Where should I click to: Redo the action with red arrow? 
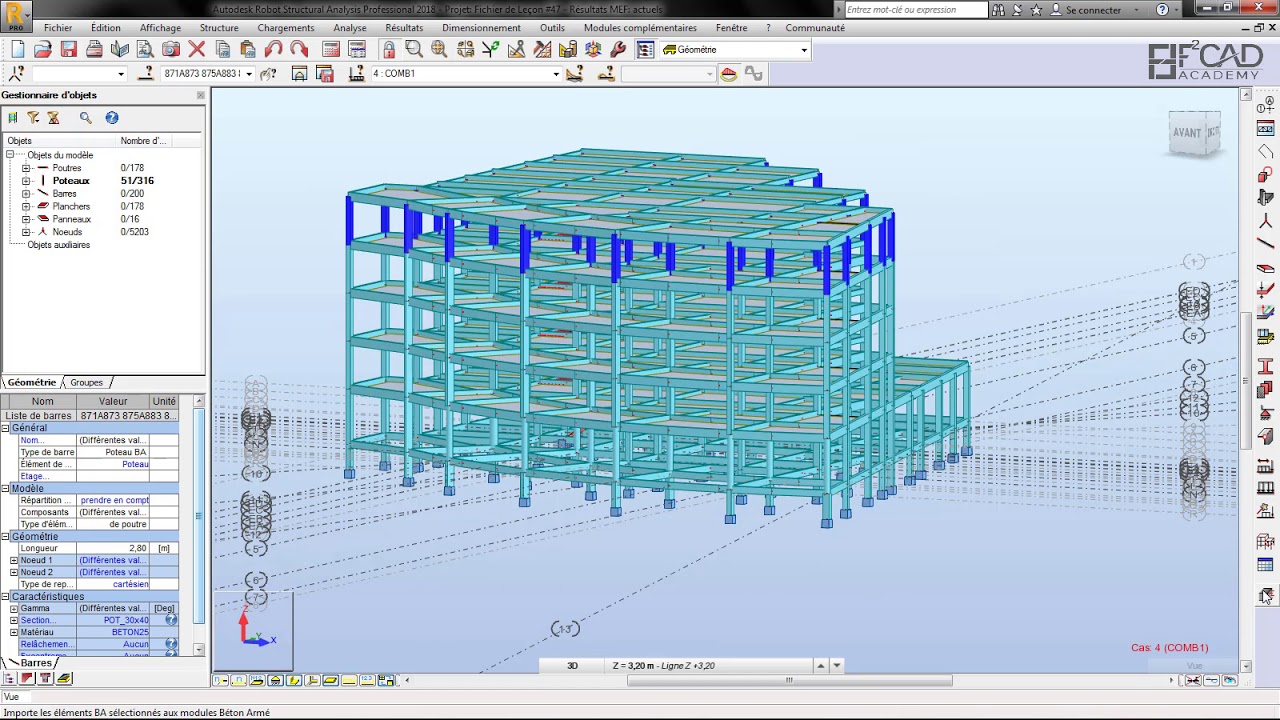299,49
